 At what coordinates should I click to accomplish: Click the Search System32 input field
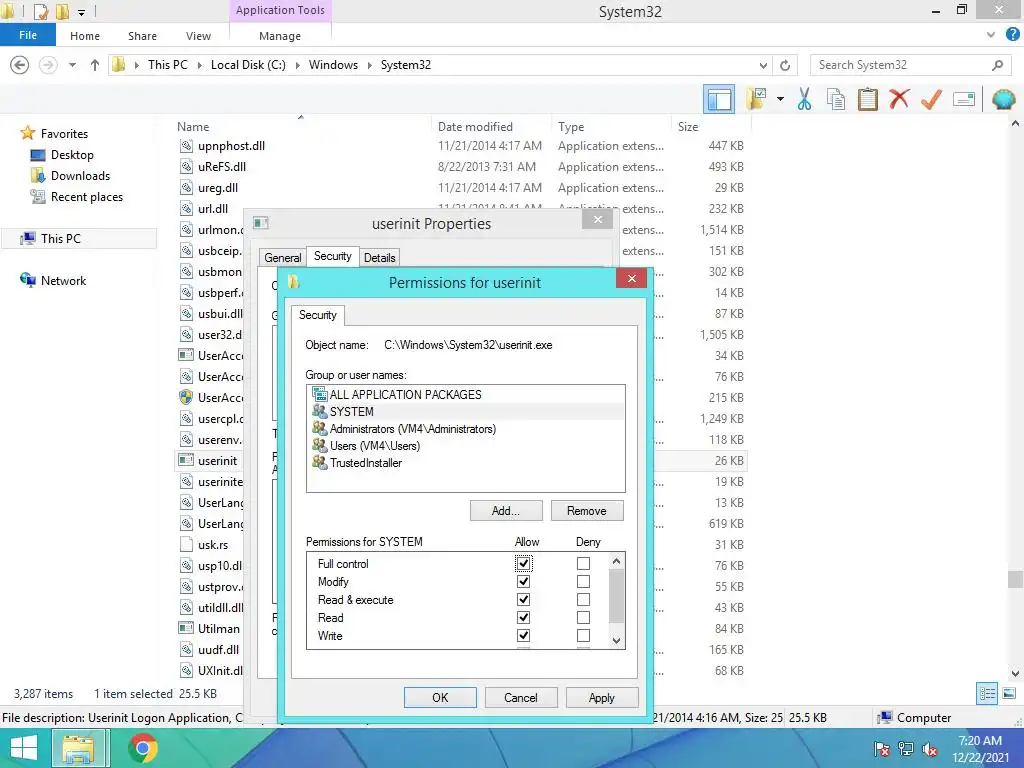click(x=901, y=65)
